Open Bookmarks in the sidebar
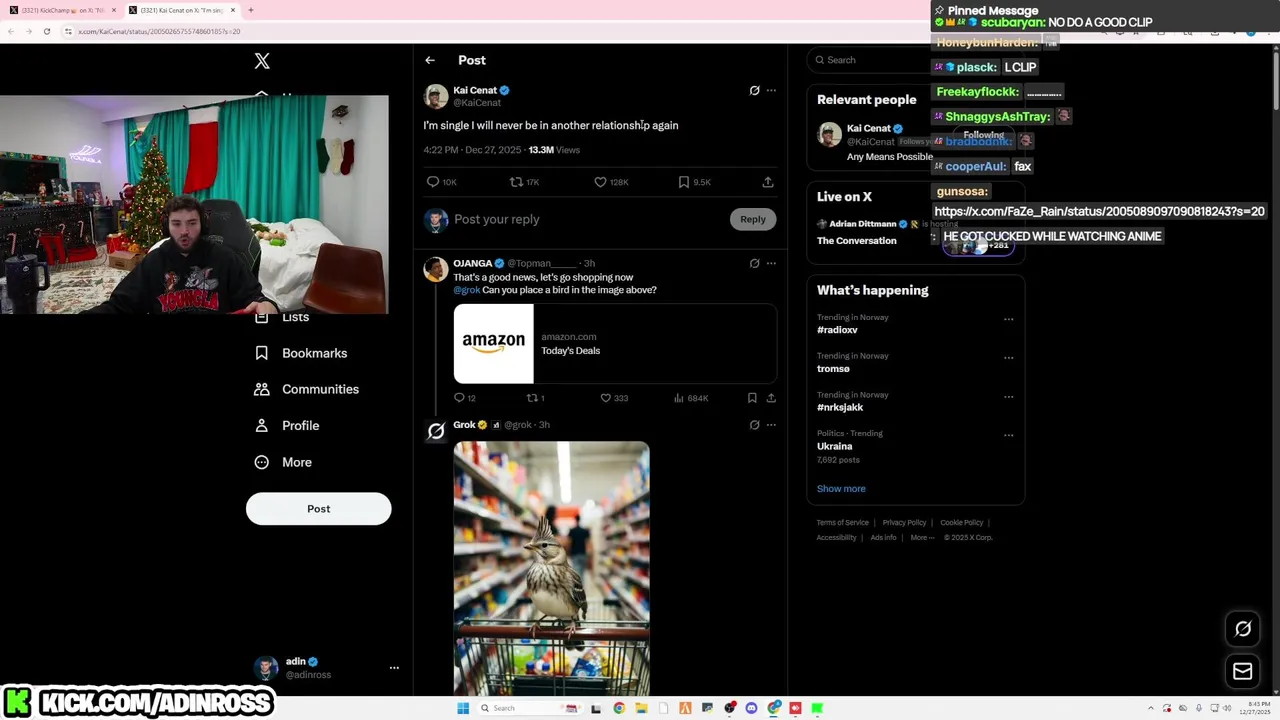 pyautogui.click(x=301, y=353)
